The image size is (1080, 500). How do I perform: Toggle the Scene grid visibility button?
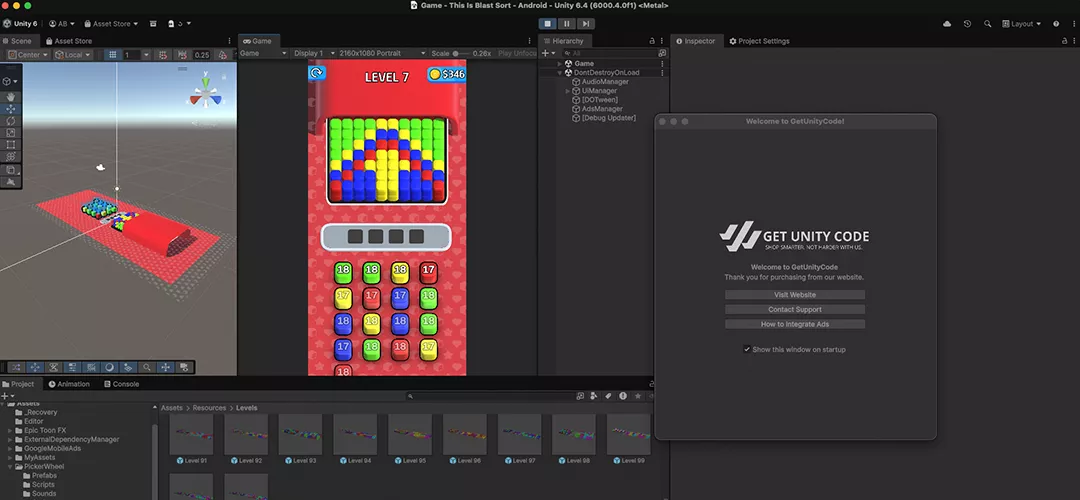114,55
